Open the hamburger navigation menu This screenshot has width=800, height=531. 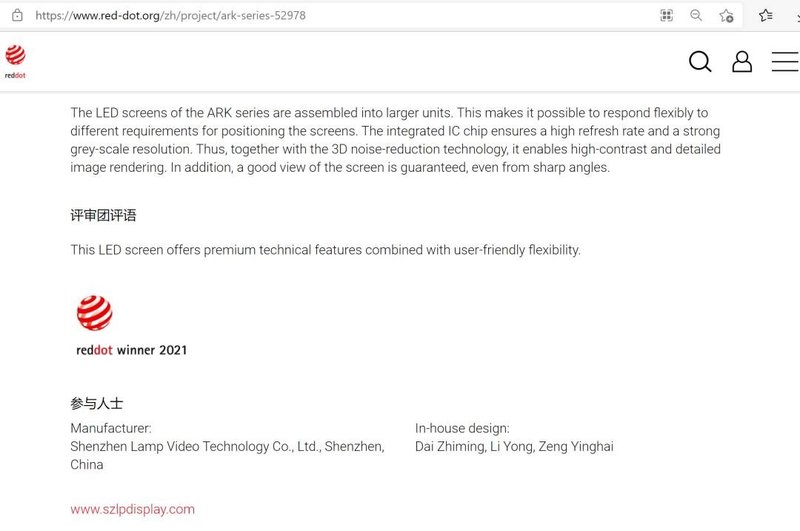click(x=784, y=62)
